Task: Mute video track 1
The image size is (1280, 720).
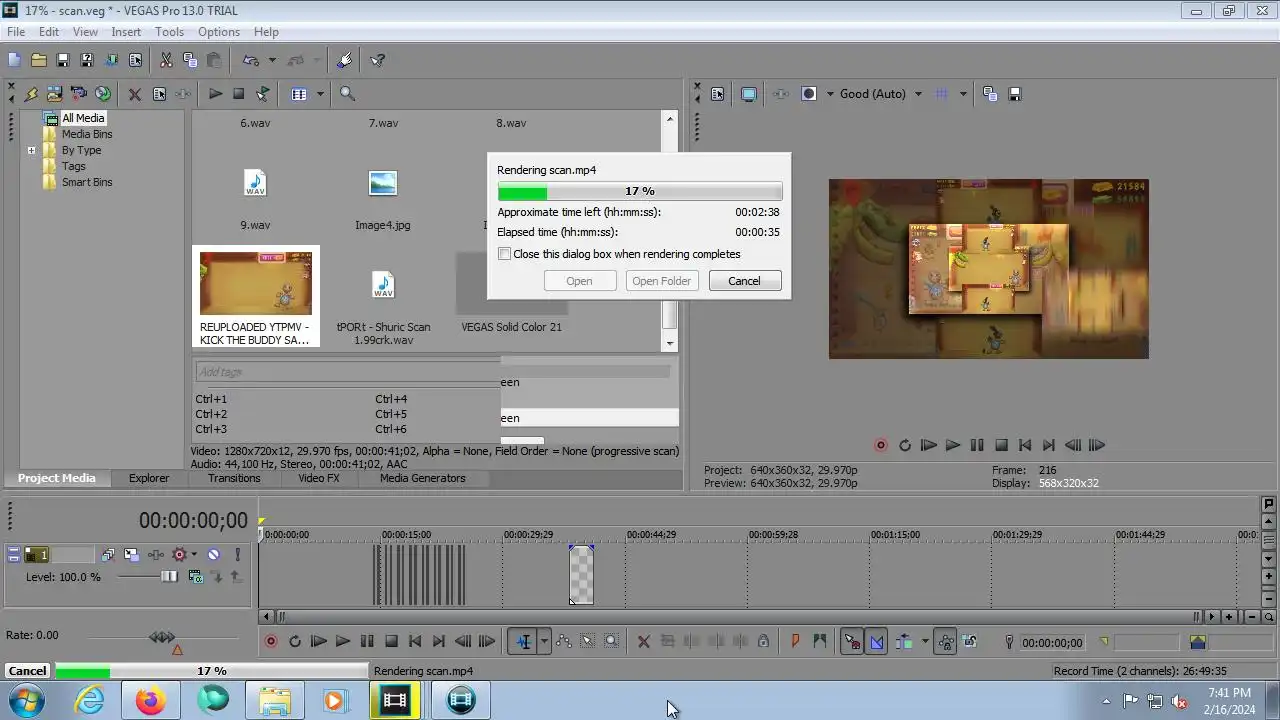Action: click(213, 555)
